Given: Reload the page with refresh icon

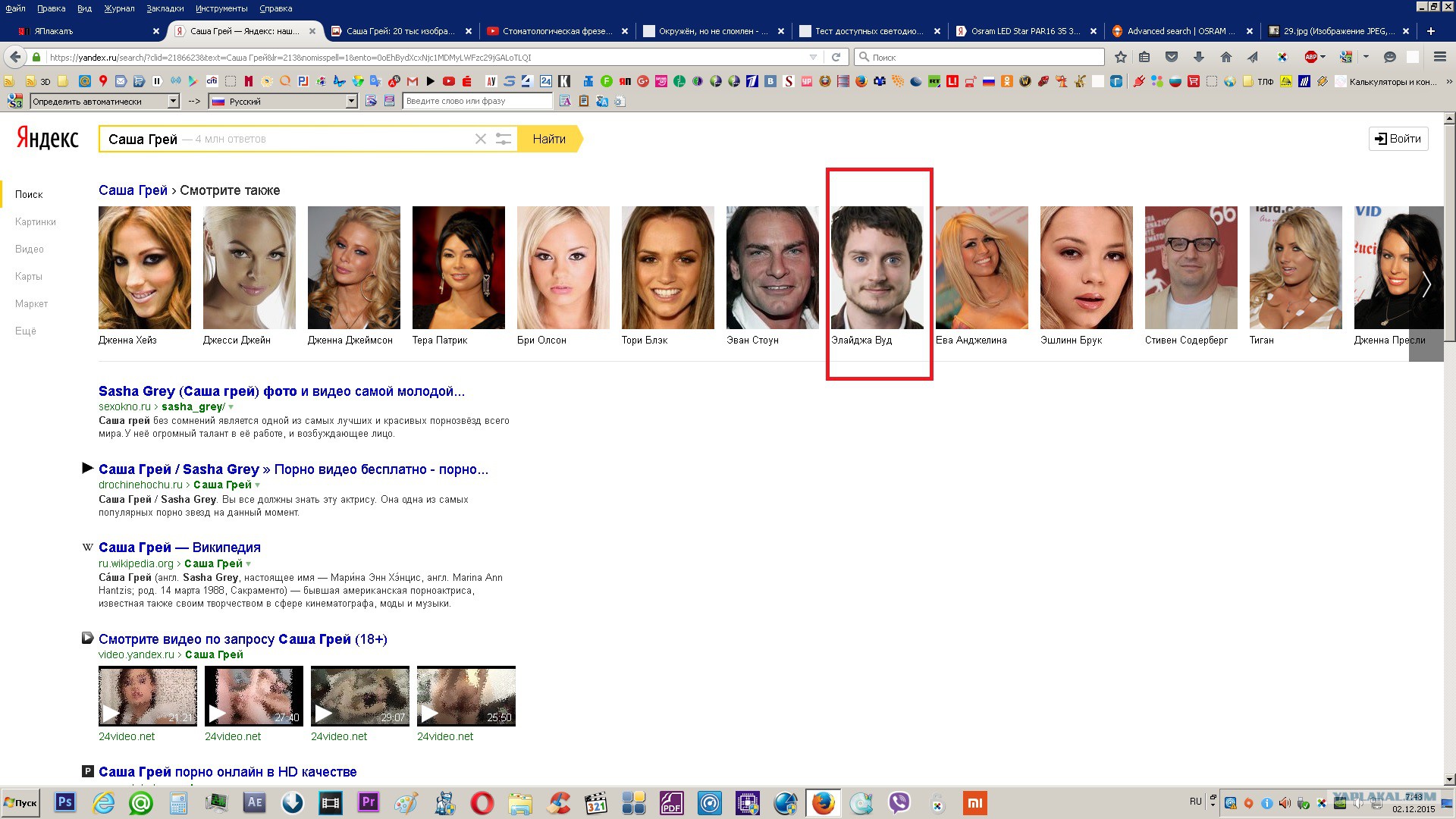Looking at the screenshot, I should click(836, 57).
